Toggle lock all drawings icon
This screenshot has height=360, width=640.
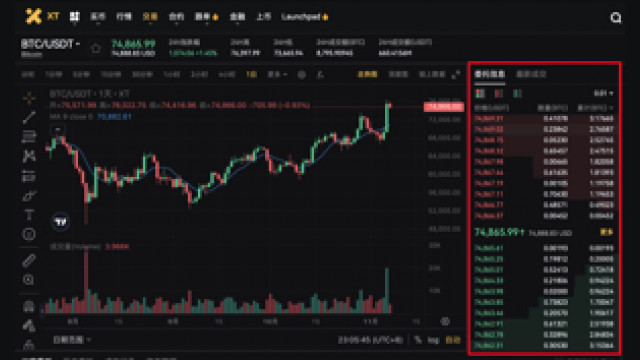click(29, 345)
